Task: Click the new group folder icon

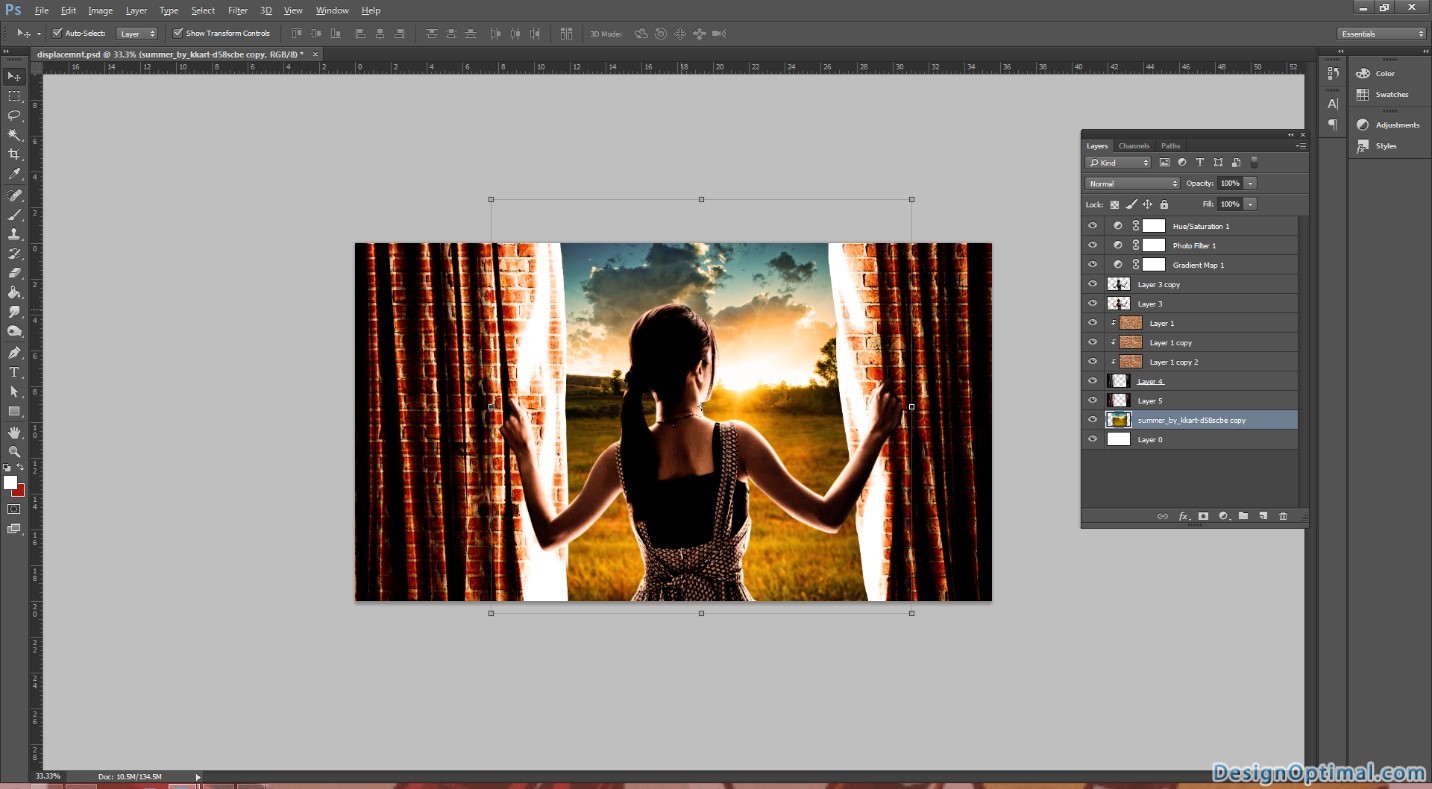Action: 1243,516
